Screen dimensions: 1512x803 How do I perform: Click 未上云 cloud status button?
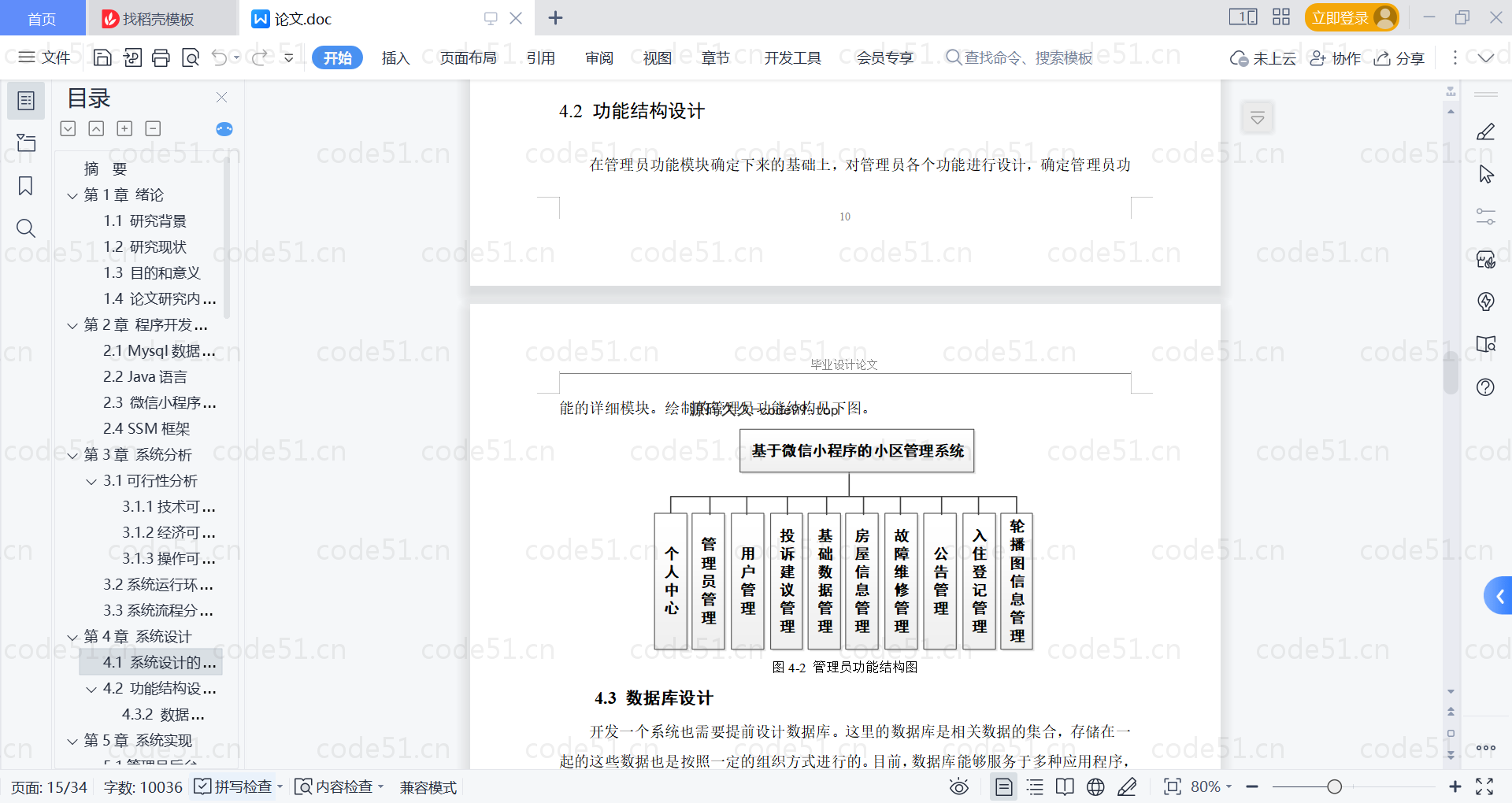(1263, 58)
